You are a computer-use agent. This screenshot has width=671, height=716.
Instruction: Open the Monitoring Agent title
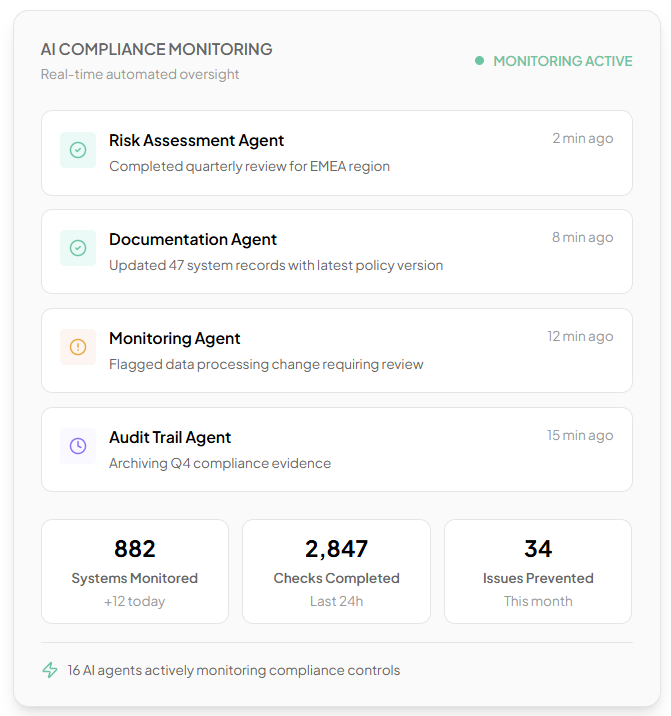pos(175,339)
